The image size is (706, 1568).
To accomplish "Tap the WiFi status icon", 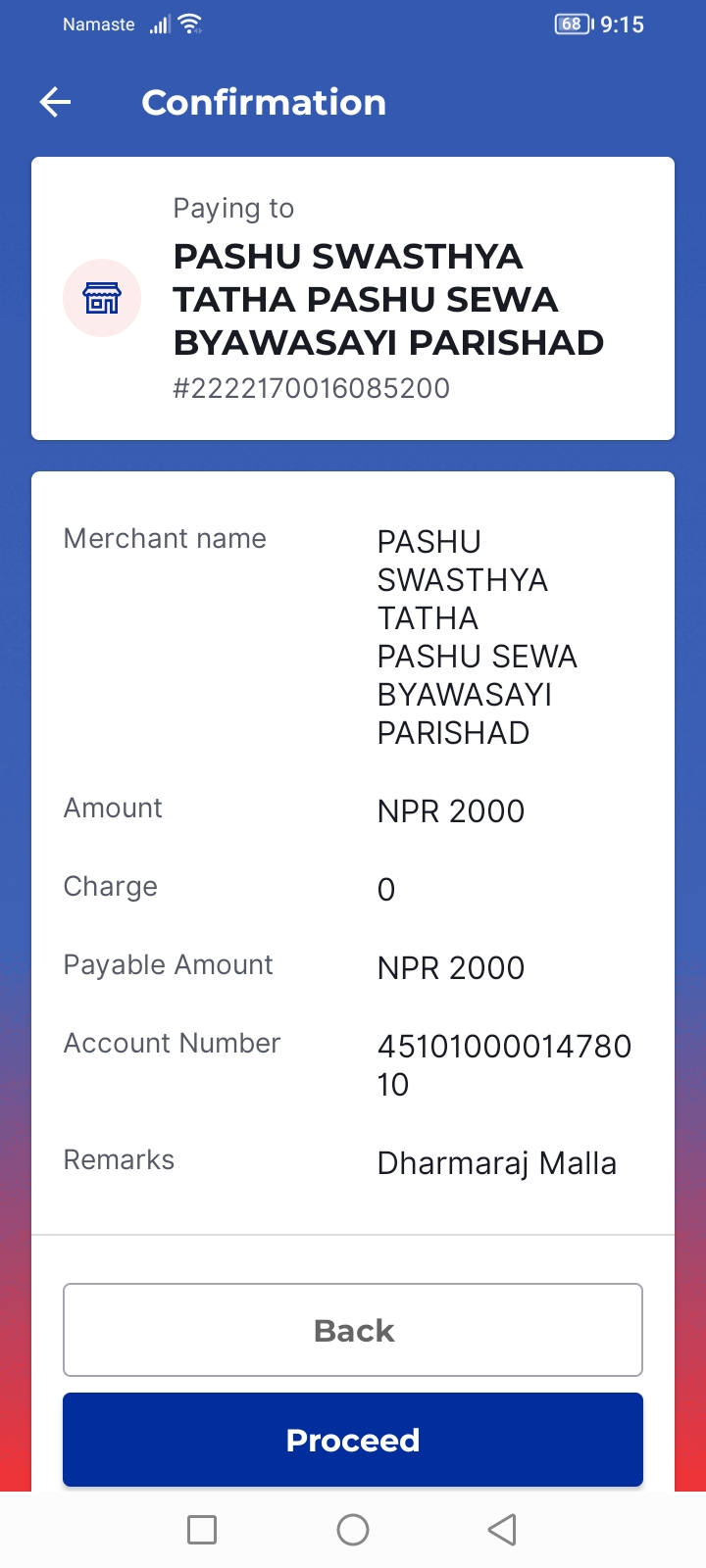I will (x=190, y=24).
